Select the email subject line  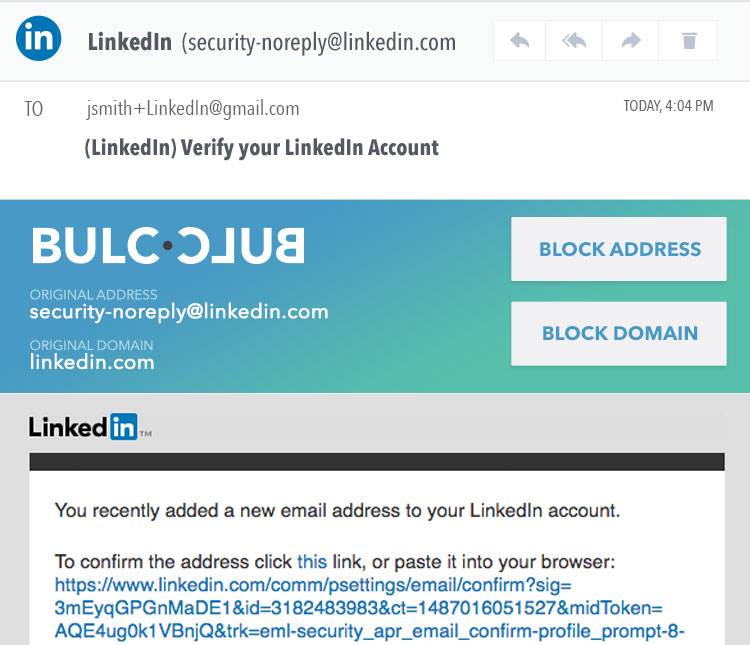pyautogui.click(x=262, y=148)
